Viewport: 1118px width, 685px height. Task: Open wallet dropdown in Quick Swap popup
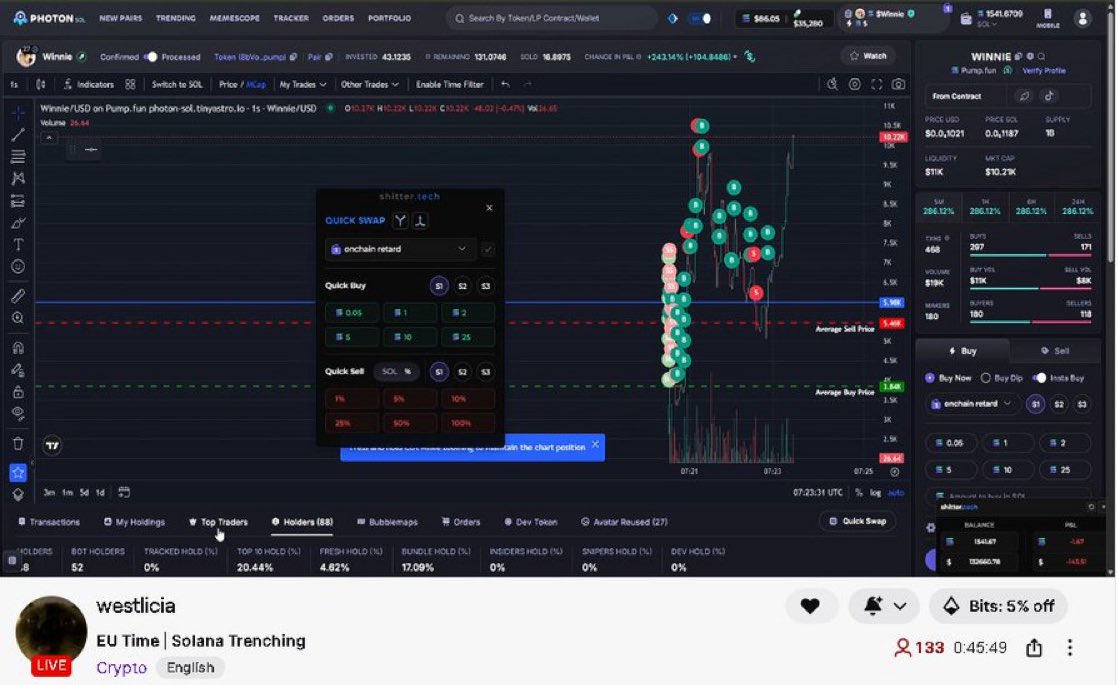pyautogui.click(x=399, y=249)
